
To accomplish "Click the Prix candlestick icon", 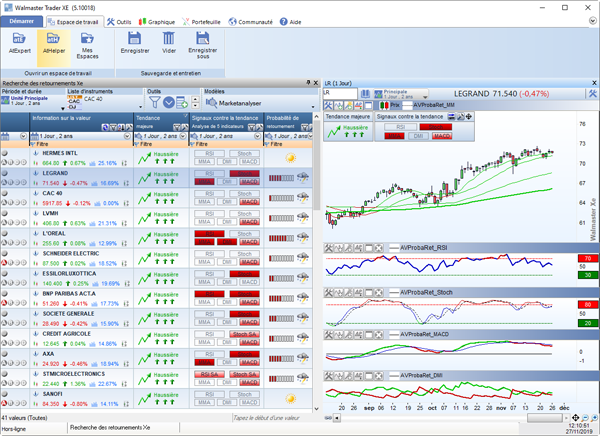I will (x=384, y=105).
